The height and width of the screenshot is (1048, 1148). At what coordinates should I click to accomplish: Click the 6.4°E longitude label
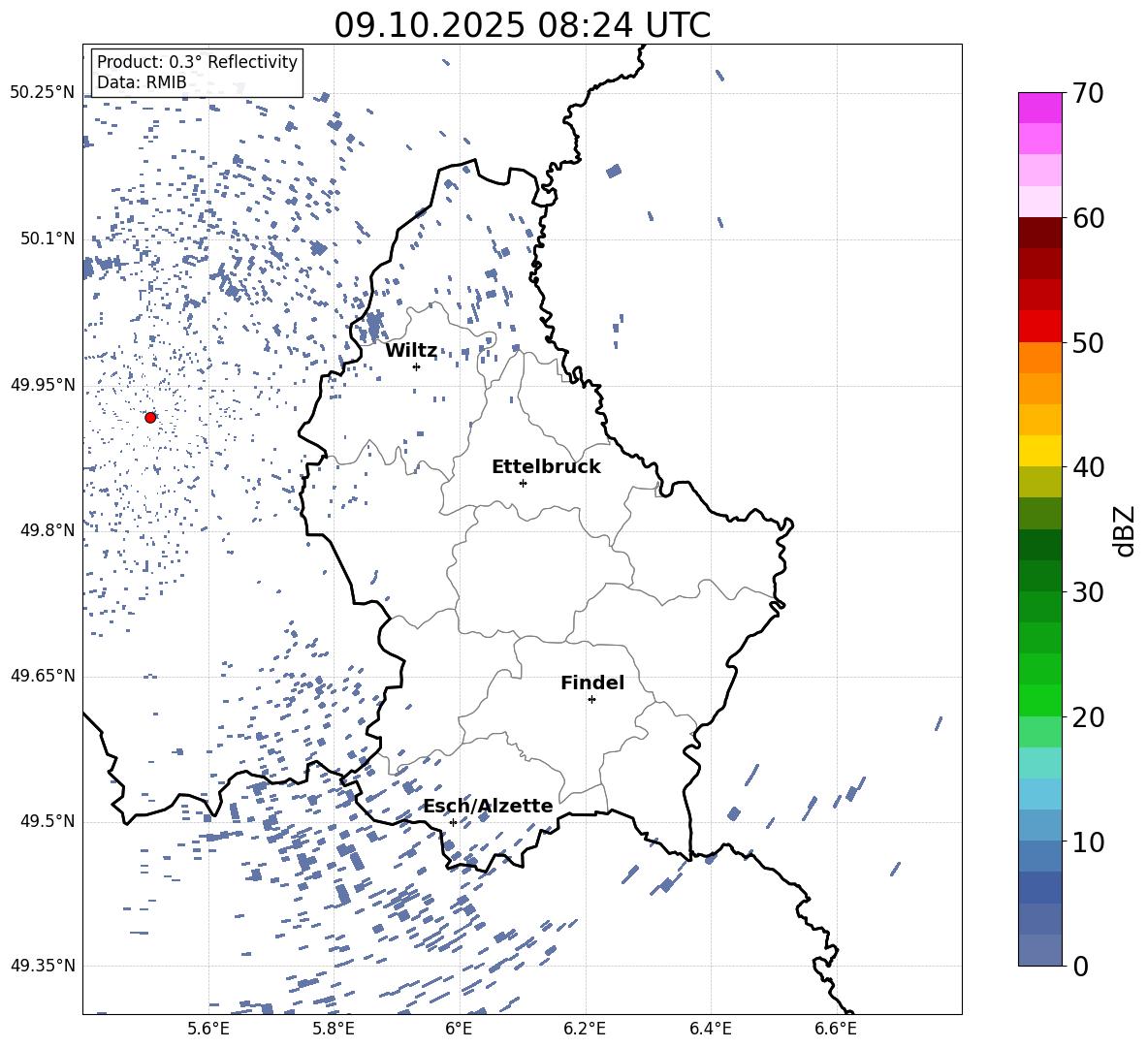coord(710,1029)
